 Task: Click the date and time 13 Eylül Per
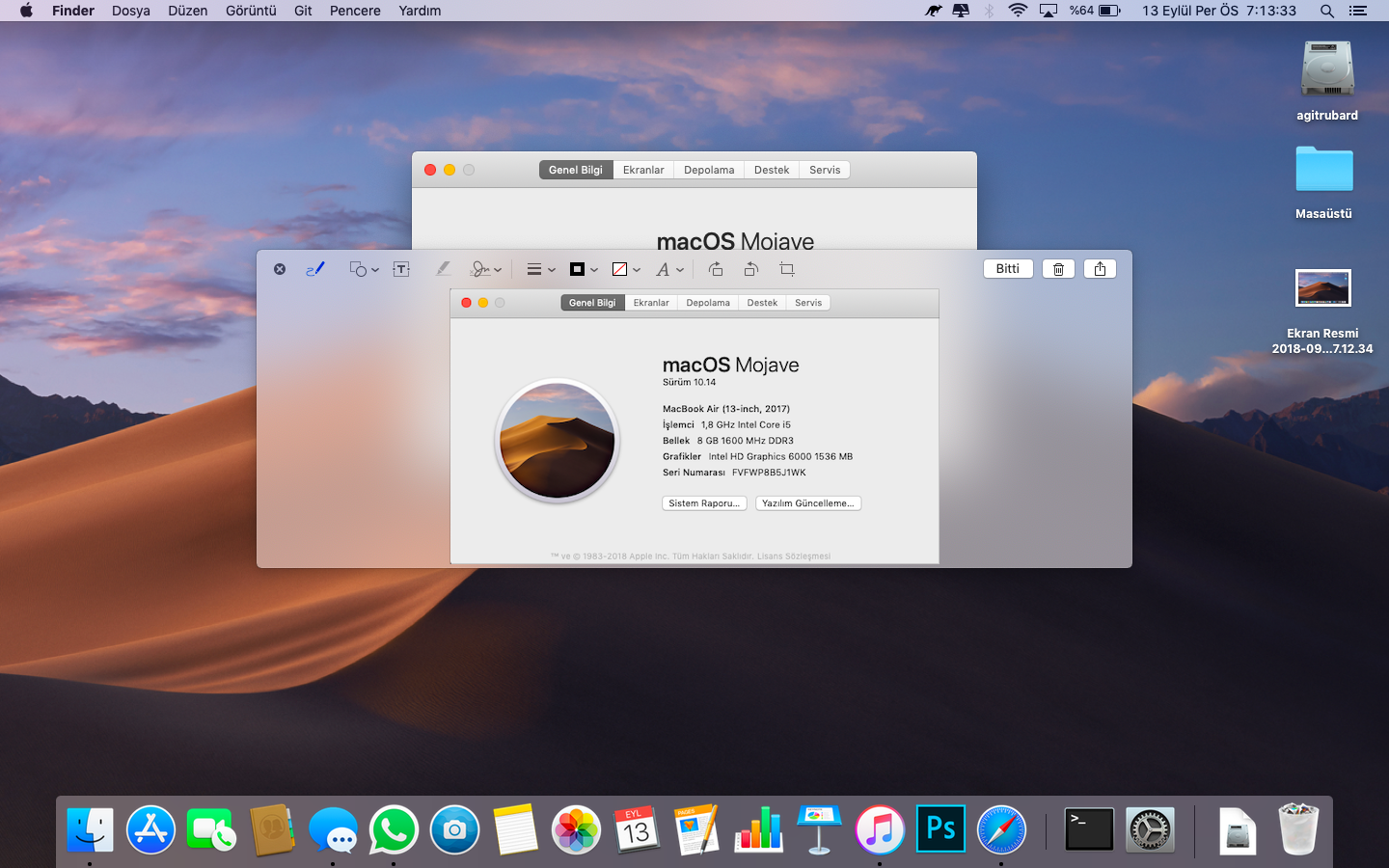click(1219, 11)
